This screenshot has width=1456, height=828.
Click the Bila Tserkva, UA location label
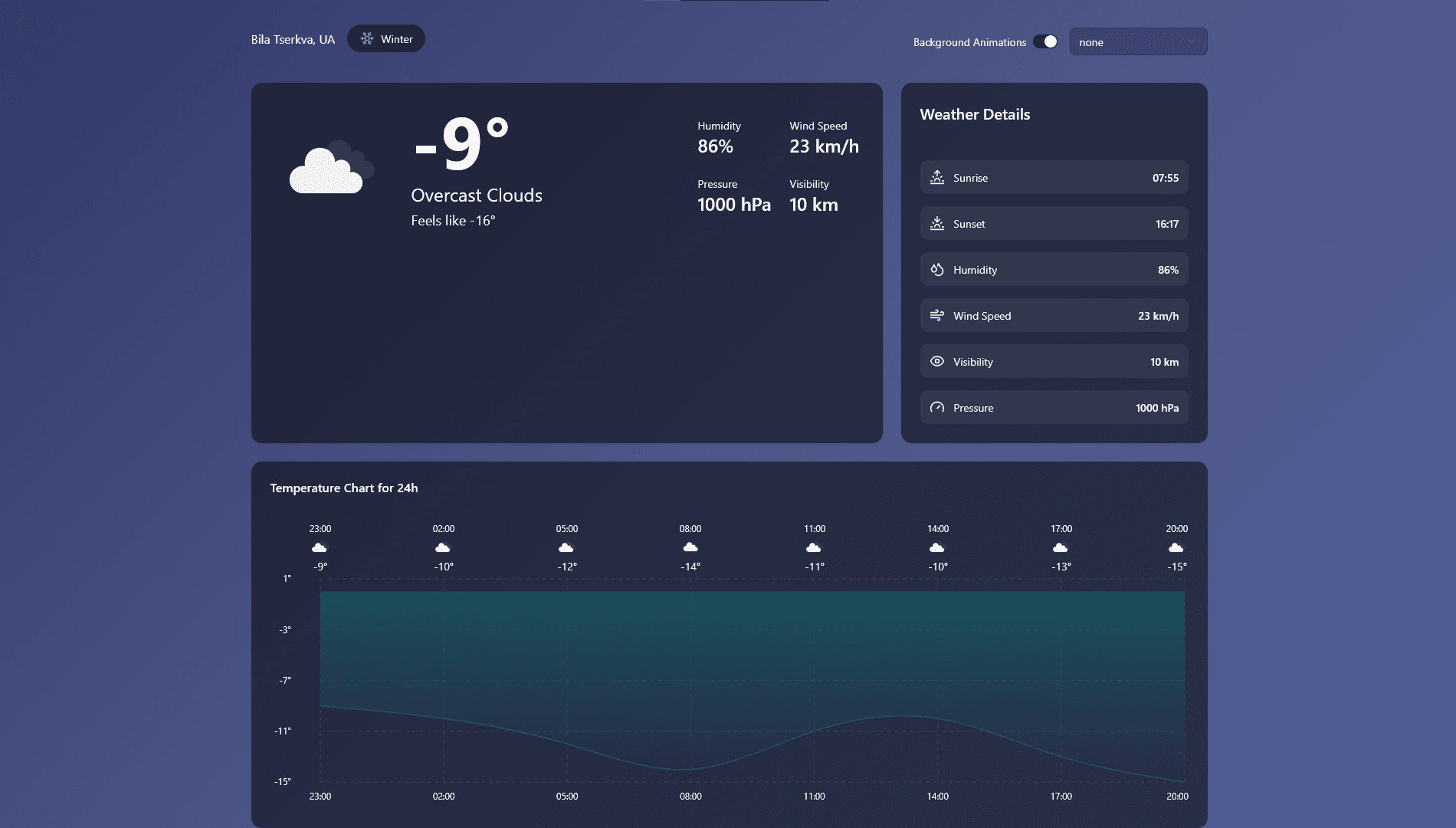(293, 38)
